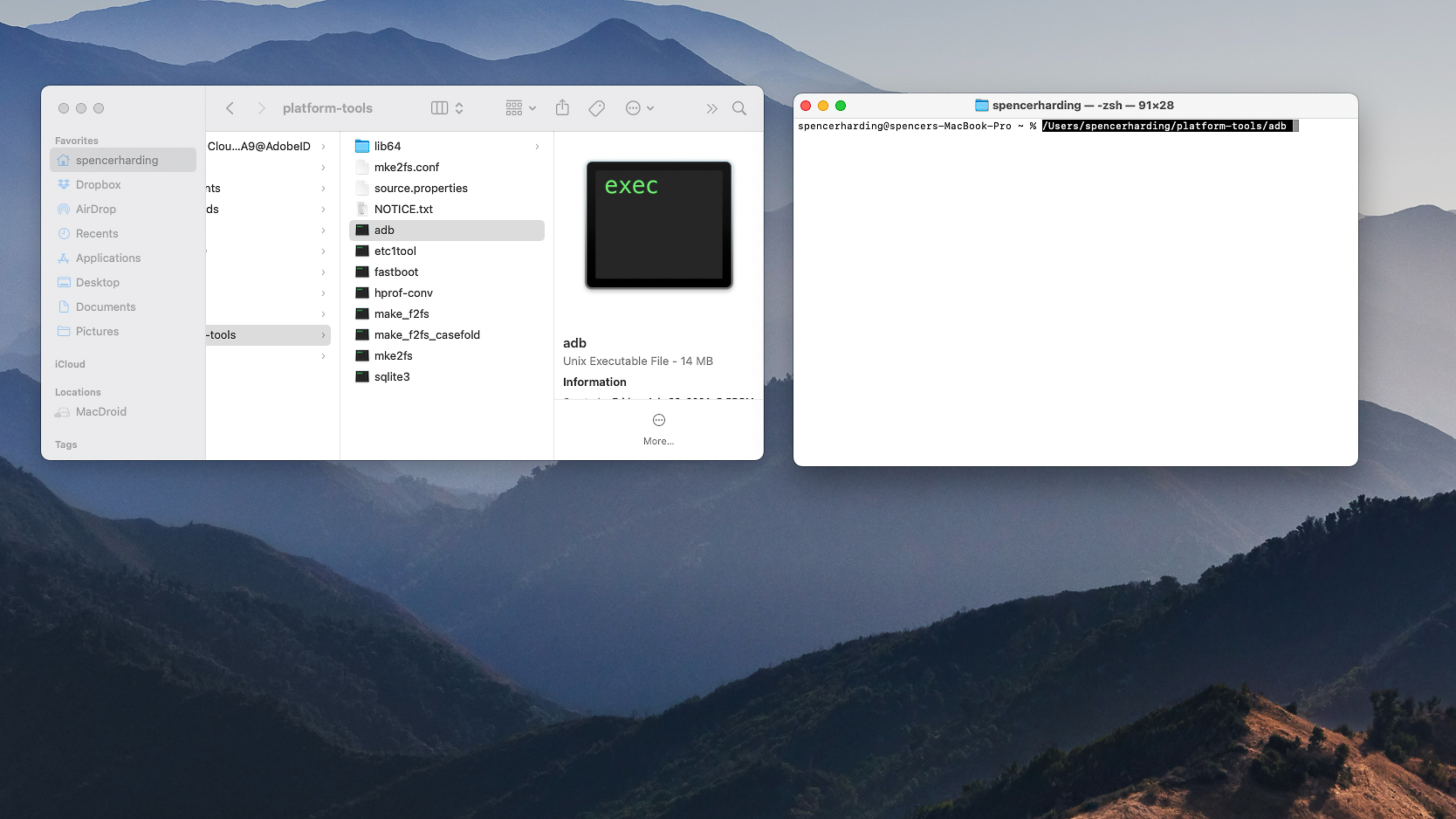Screen dimensions: 1456x819
Task: Select AirDrop in the Finder sidebar
Action: coord(95,210)
